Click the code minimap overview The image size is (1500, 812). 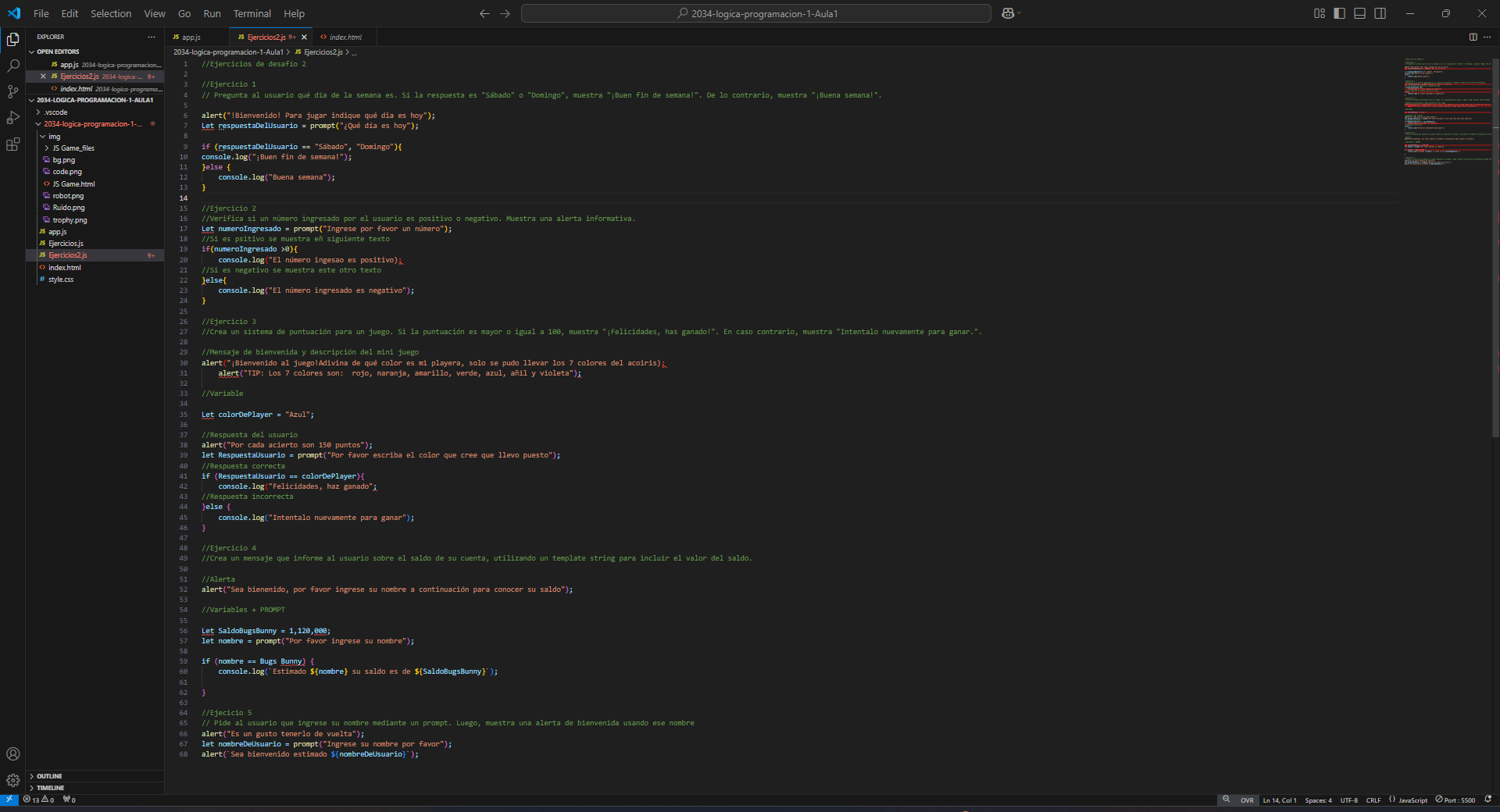(x=1446, y=111)
